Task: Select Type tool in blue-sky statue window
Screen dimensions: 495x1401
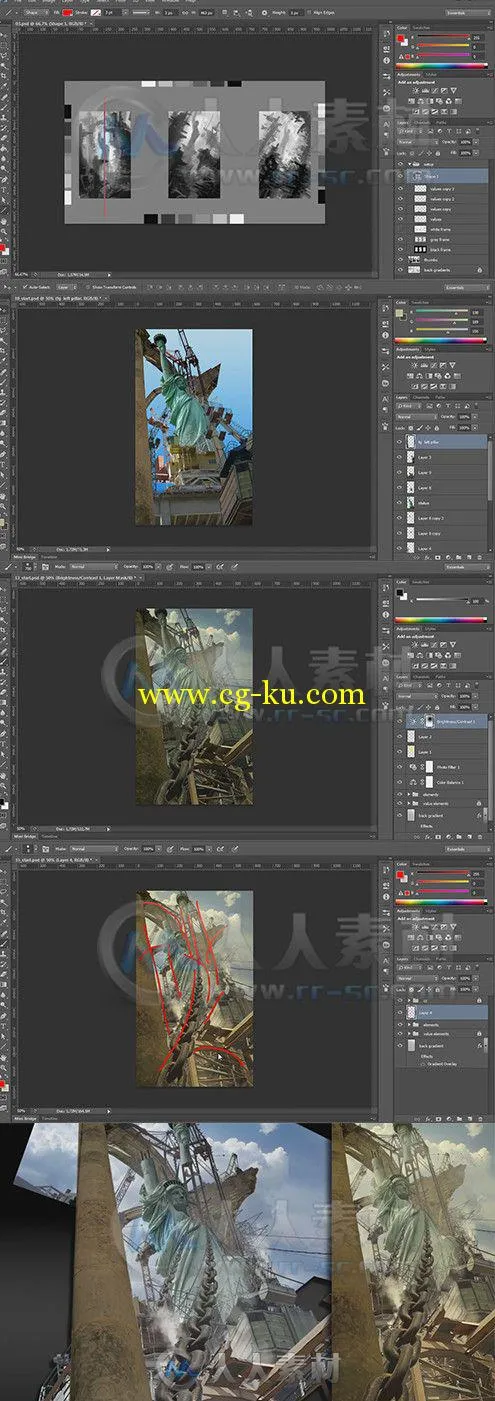Action: 5,464
